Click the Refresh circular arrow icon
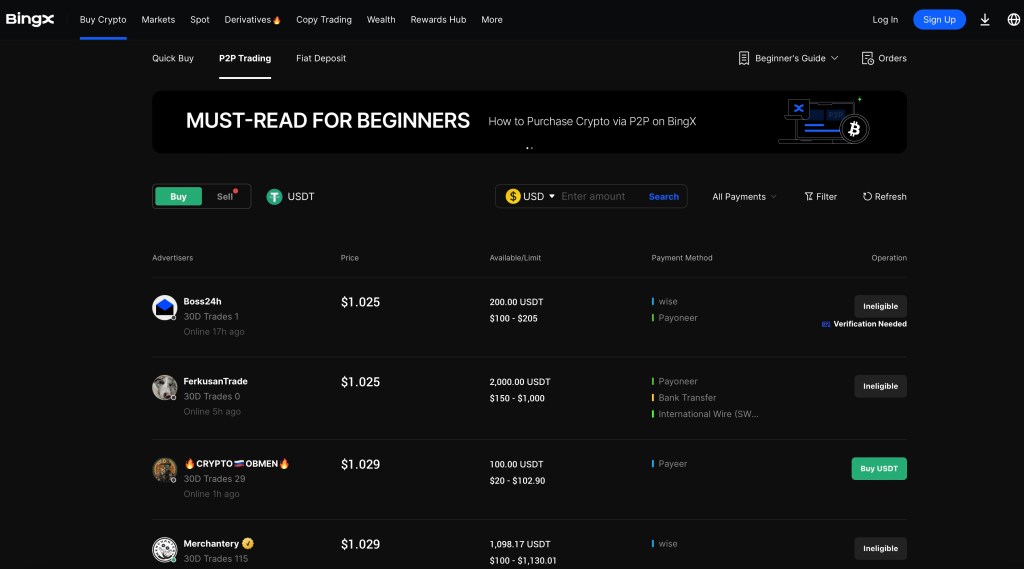 point(867,197)
